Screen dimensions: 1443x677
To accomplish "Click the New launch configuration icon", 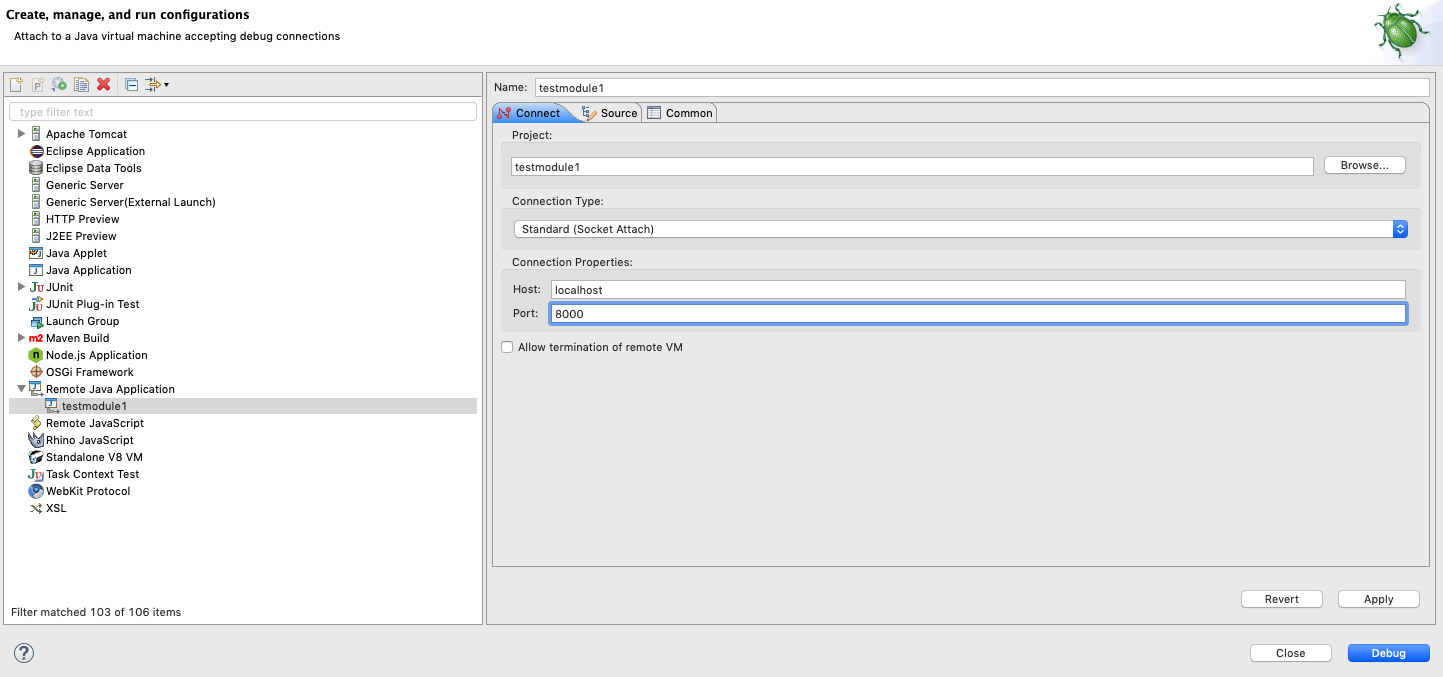I will [16, 85].
